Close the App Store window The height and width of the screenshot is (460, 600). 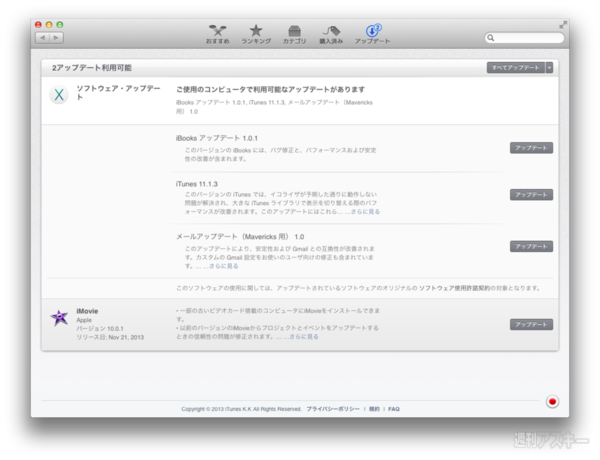pos(38,25)
